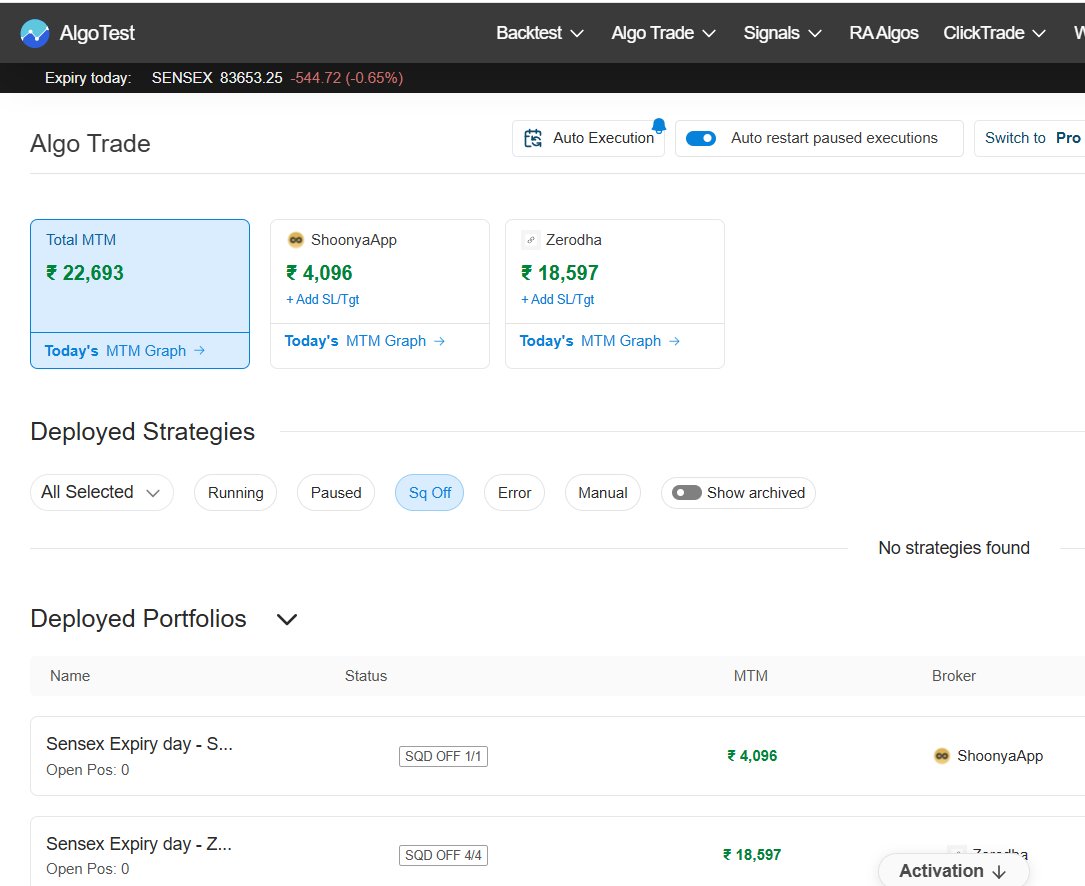
Task: Toggle the Show archived switch
Action: pos(686,493)
